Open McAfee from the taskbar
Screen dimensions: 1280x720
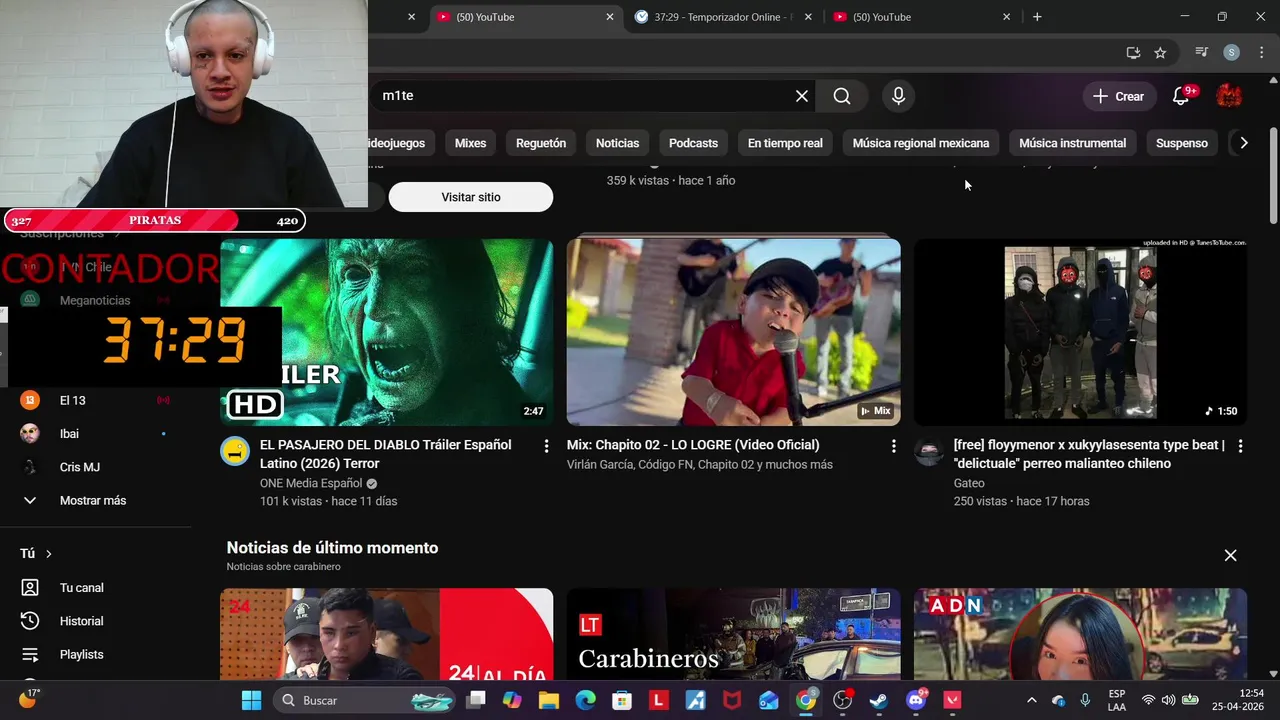pos(732,700)
